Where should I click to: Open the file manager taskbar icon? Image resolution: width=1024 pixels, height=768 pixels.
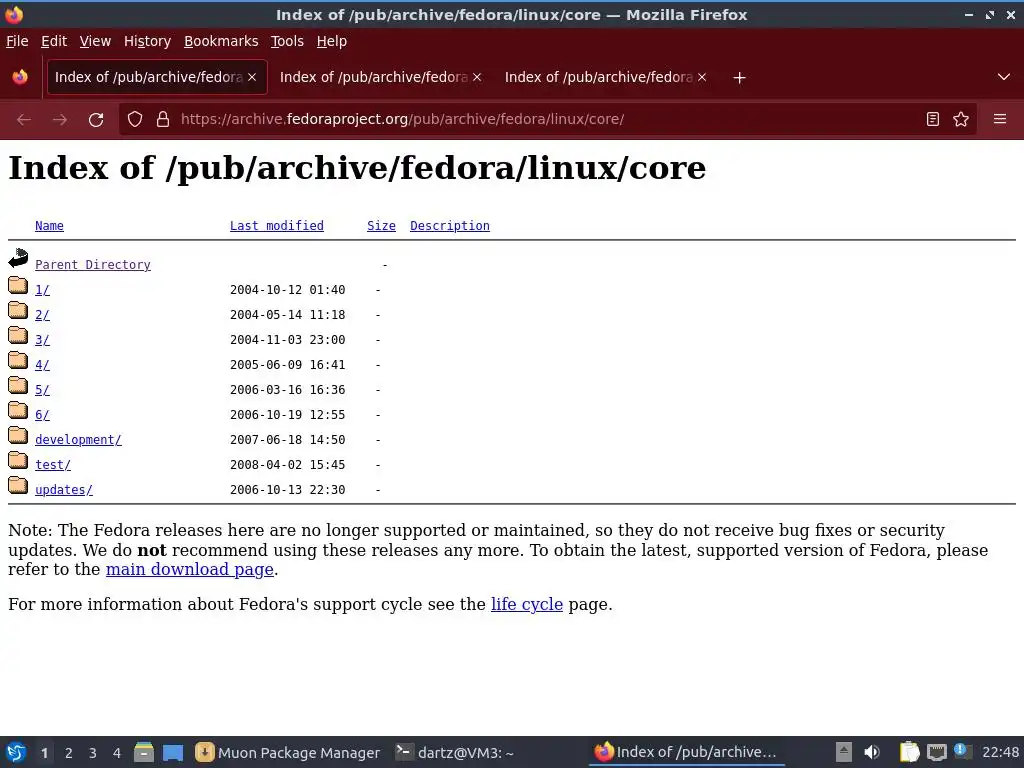[144, 753]
